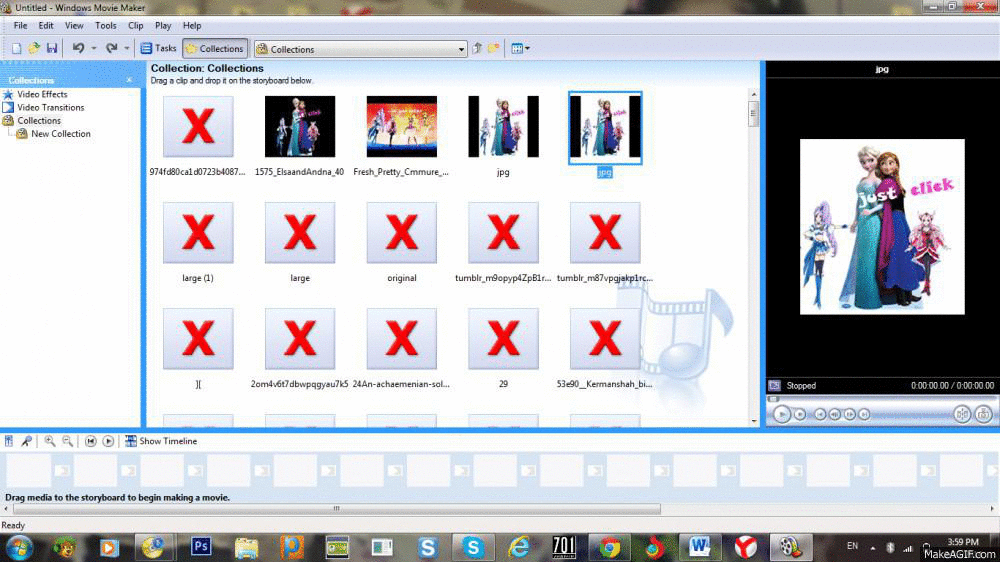
Task: Select Video Transitions in the sidebar
Action: (50, 107)
